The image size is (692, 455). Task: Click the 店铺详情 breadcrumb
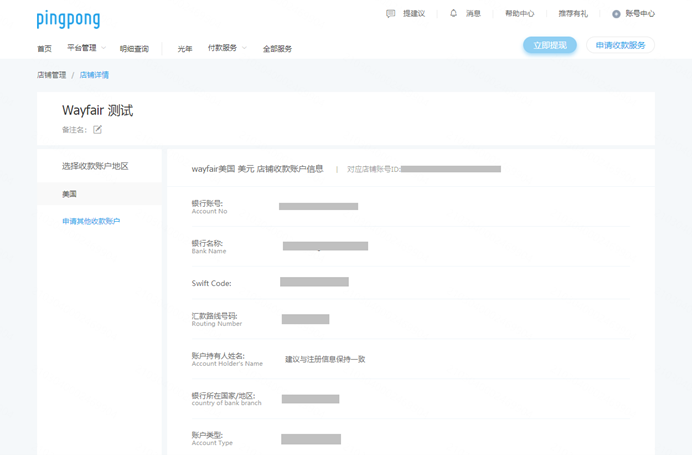[x=94, y=75]
